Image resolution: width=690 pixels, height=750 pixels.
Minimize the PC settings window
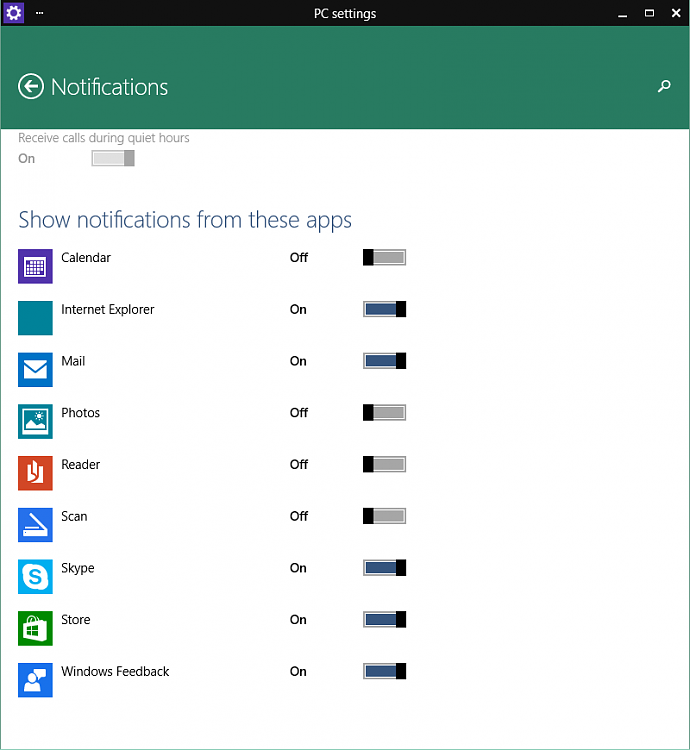(x=623, y=13)
